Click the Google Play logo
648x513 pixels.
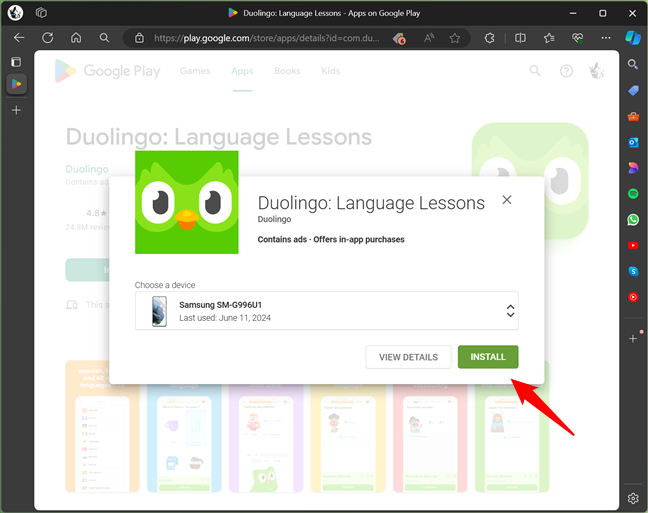107,71
